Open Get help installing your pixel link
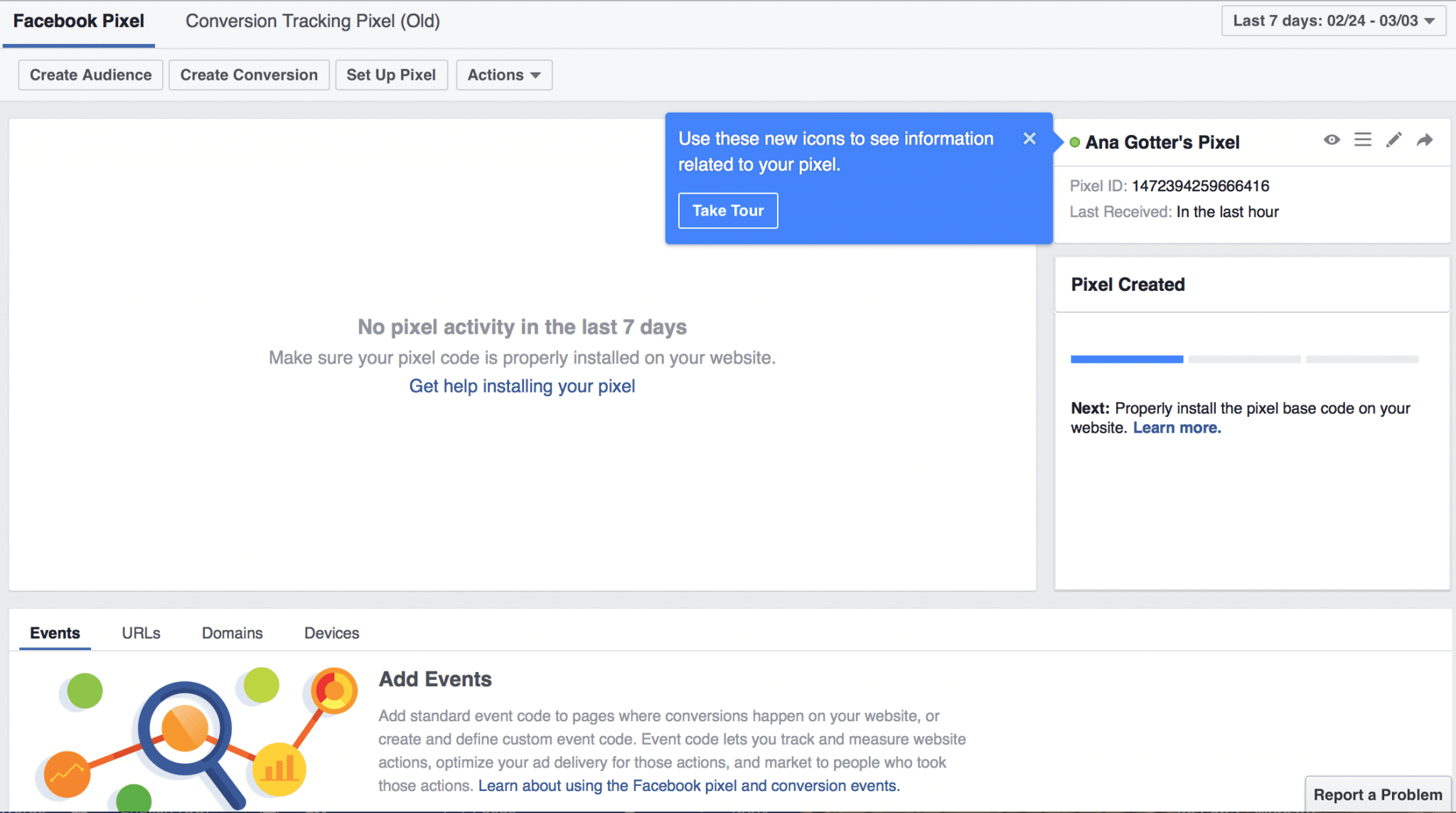This screenshot has height=813, width=1456. click(522, 386)
